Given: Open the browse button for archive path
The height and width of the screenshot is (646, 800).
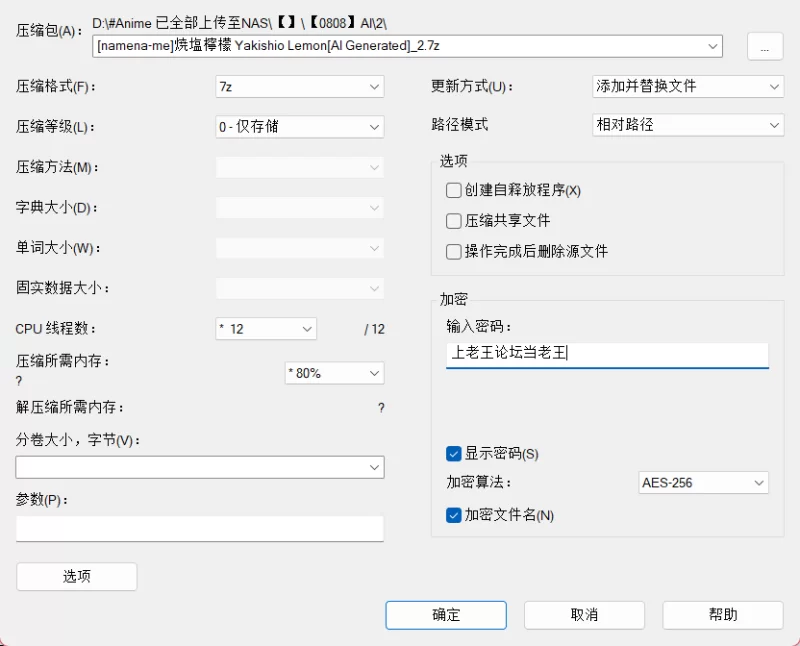Looking at the screenshot, I should 765,47.
